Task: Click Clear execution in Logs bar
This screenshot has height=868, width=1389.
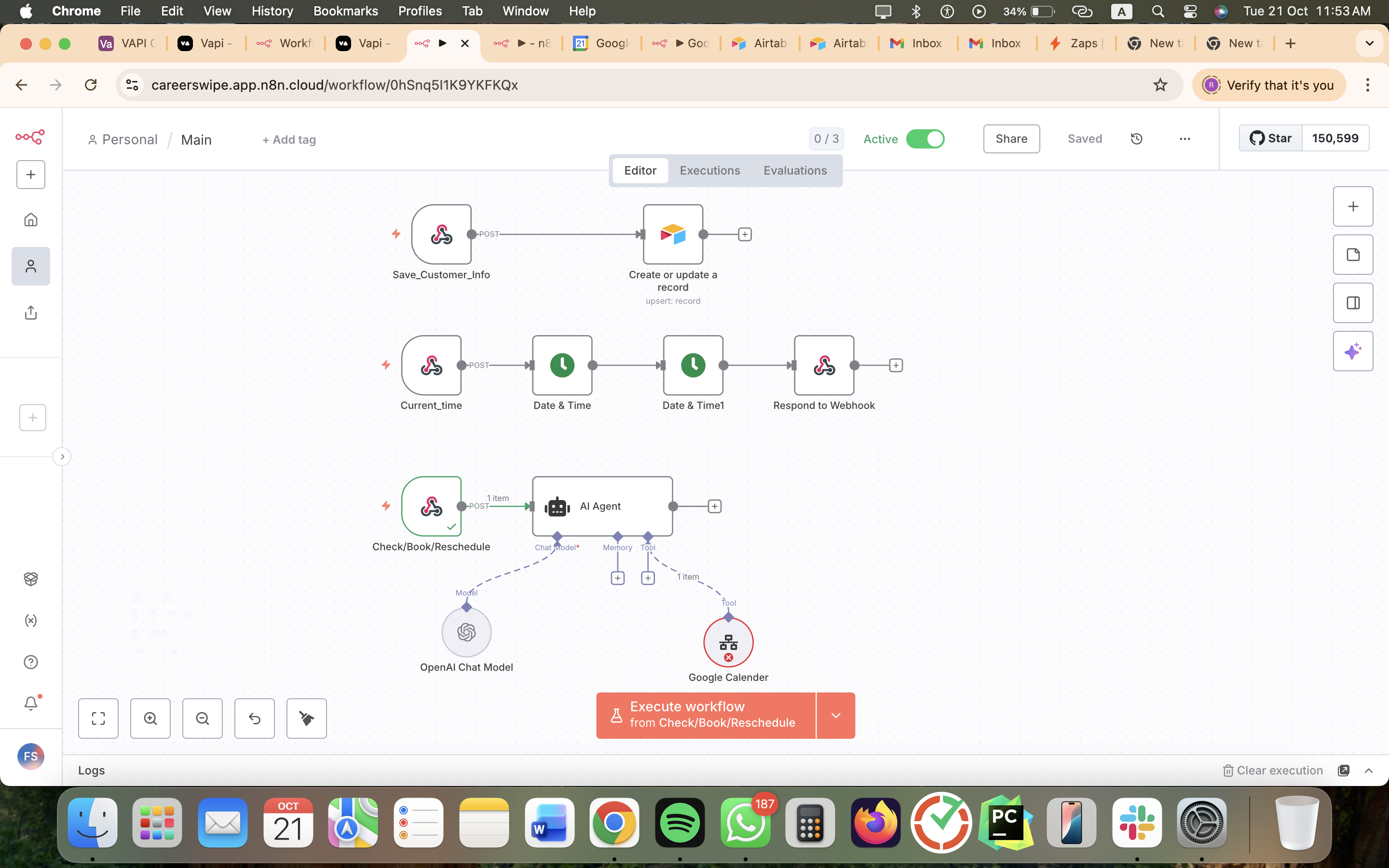Action: (1272, 771)
